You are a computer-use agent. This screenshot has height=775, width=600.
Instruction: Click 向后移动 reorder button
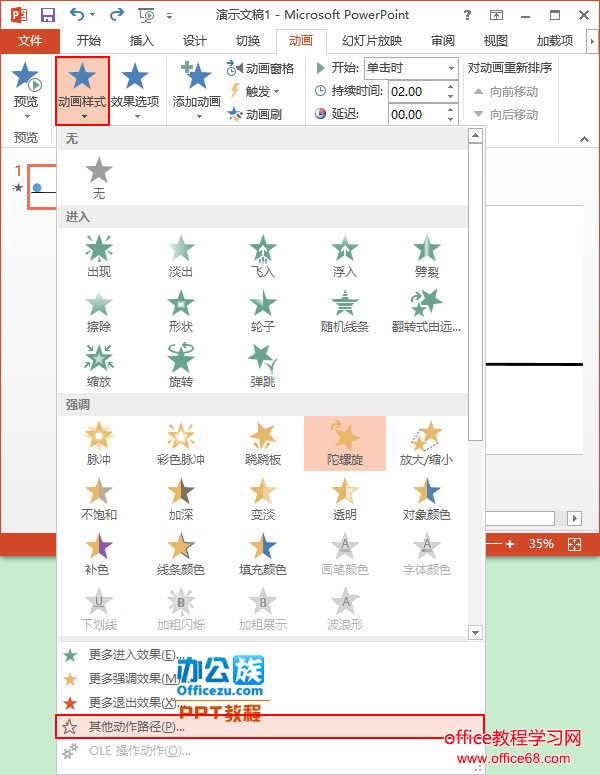coord(506,115)
